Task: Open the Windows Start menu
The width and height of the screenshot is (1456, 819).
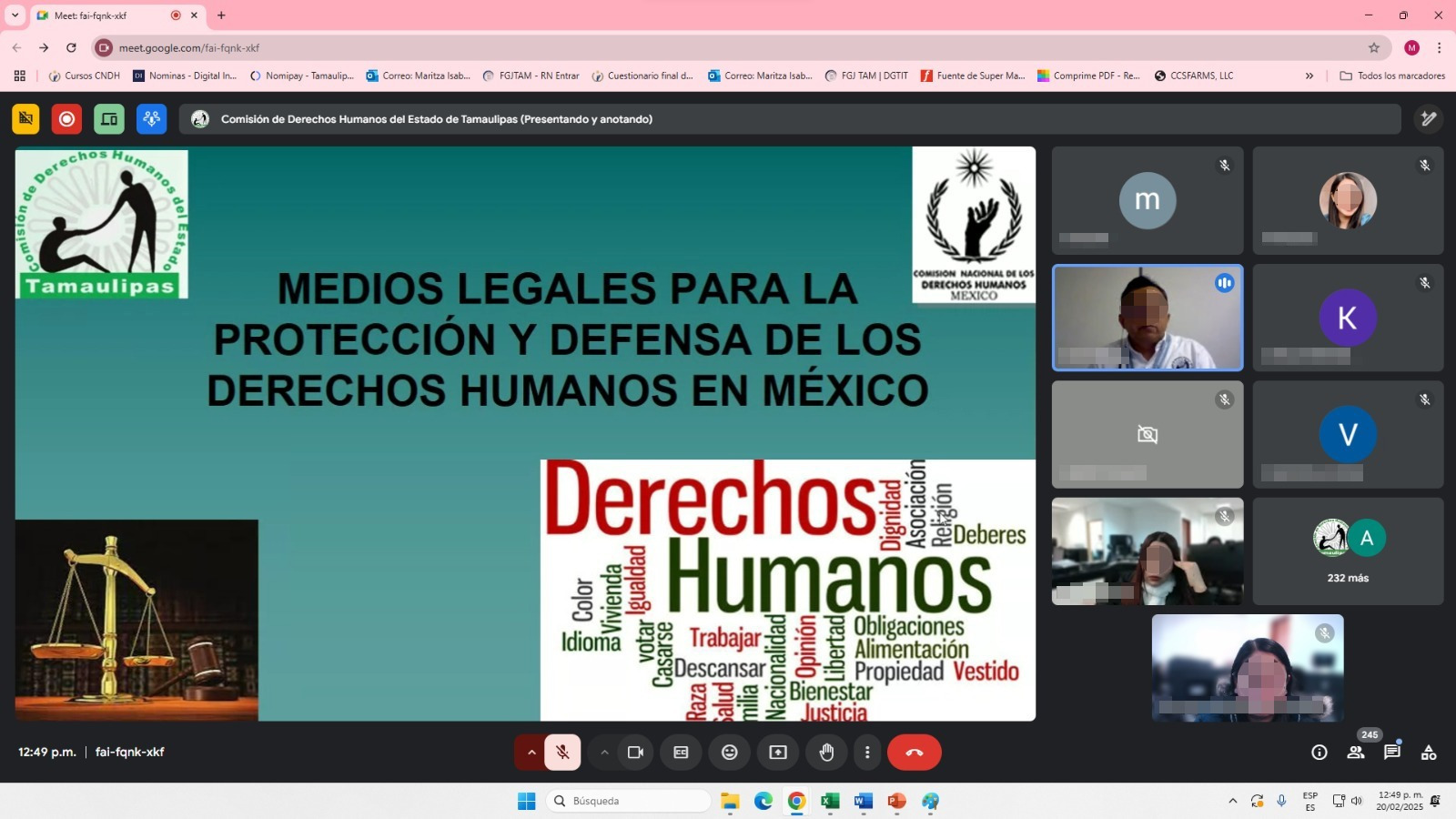Action: pyautogui.click(x=526, y=801)
